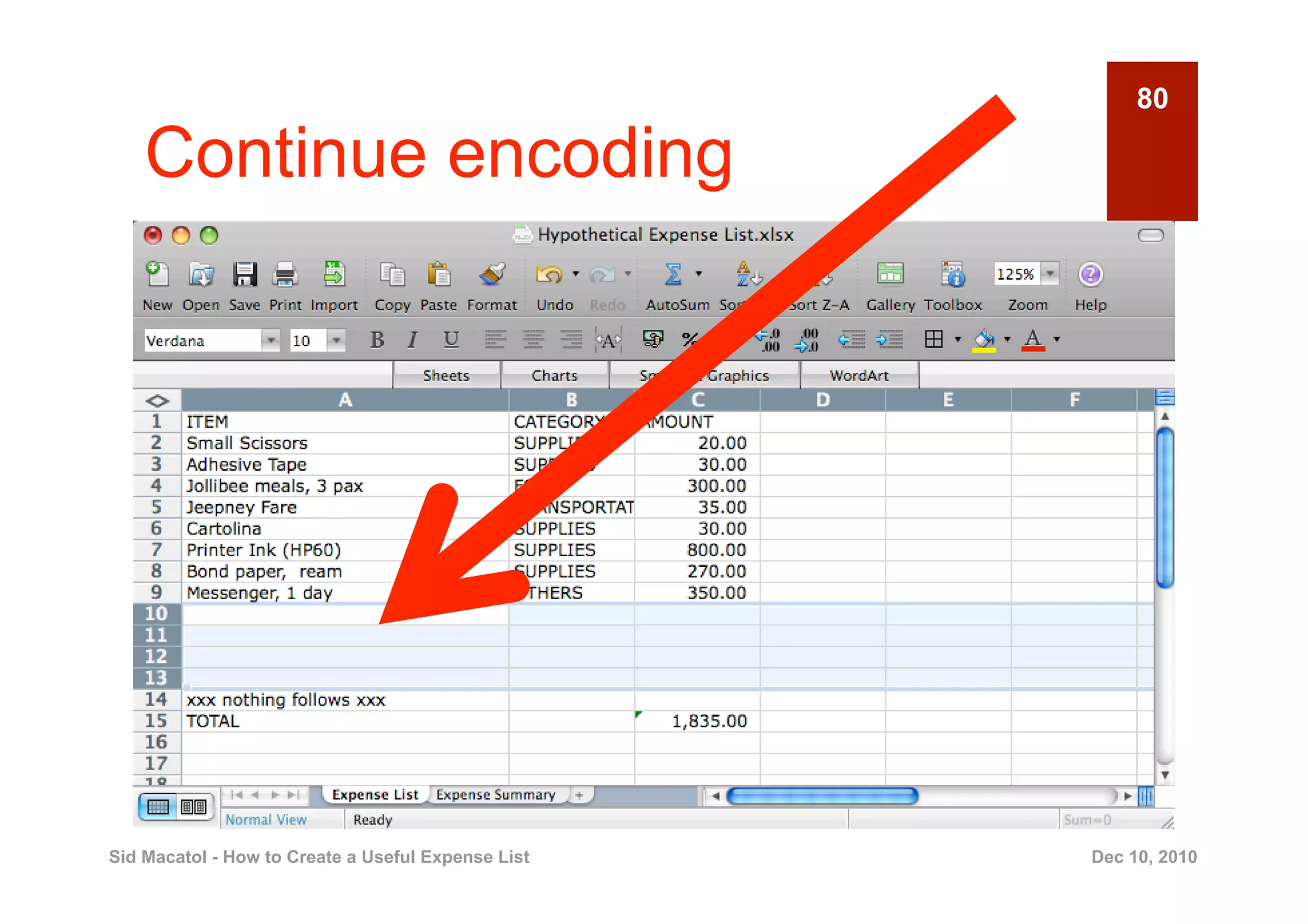This screenshot has height=924, width=1308.
Task: Click the Borders grid icon
Action: [x=934, y=339]
